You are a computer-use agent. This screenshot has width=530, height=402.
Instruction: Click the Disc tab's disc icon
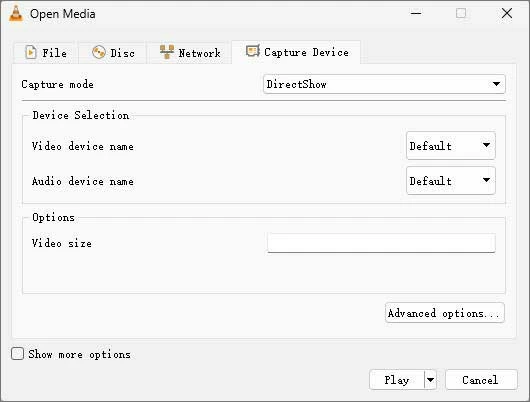click(x=99, y=52)
